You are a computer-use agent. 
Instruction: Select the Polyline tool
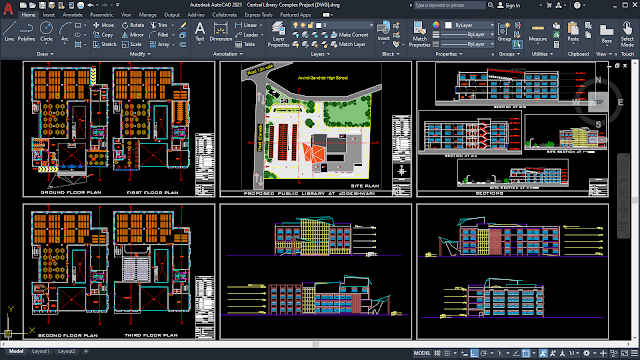tap(26, 31)
